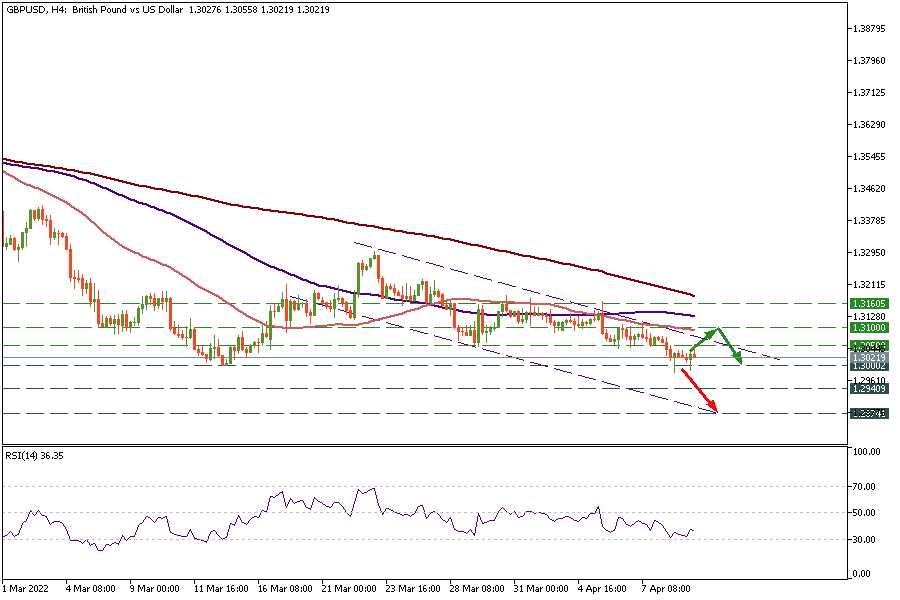
Task: Click the RSI 70.00 scale label
Action: point(864,486)
